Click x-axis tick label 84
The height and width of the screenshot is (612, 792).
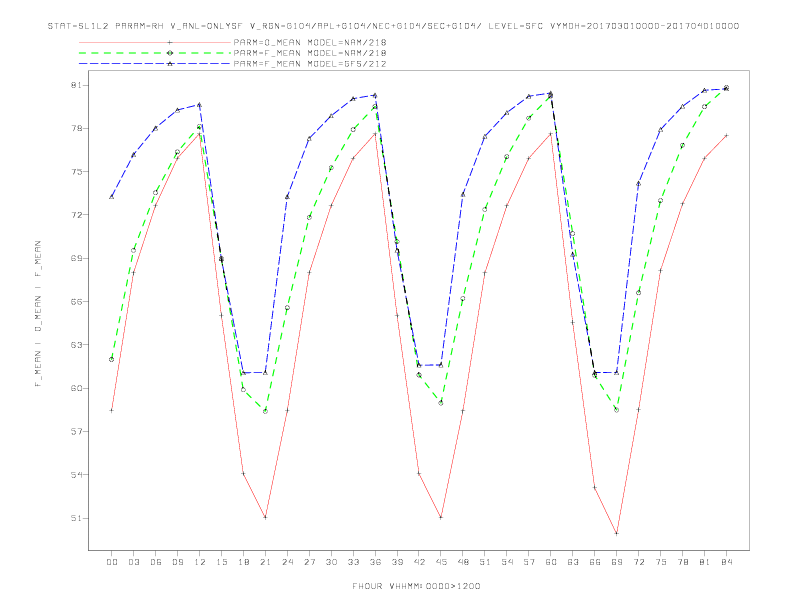(x=726, y=562)
